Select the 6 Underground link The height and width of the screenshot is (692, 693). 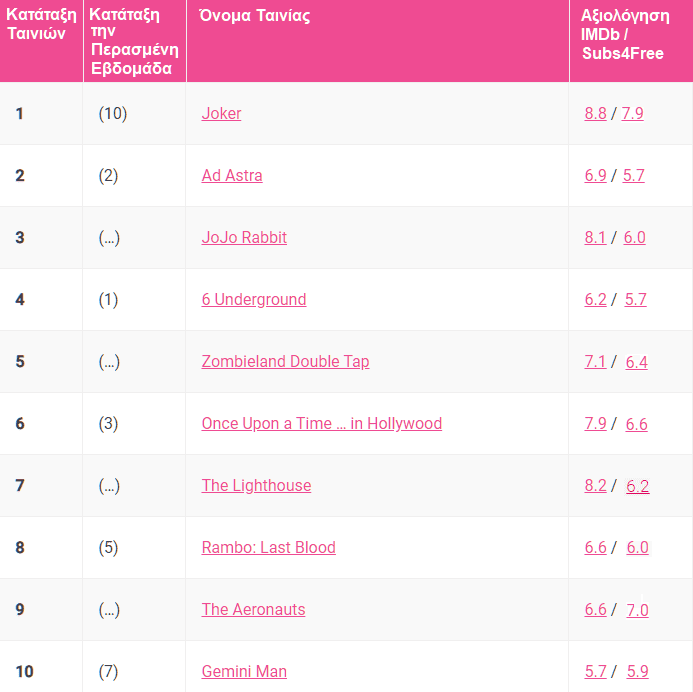254,299
